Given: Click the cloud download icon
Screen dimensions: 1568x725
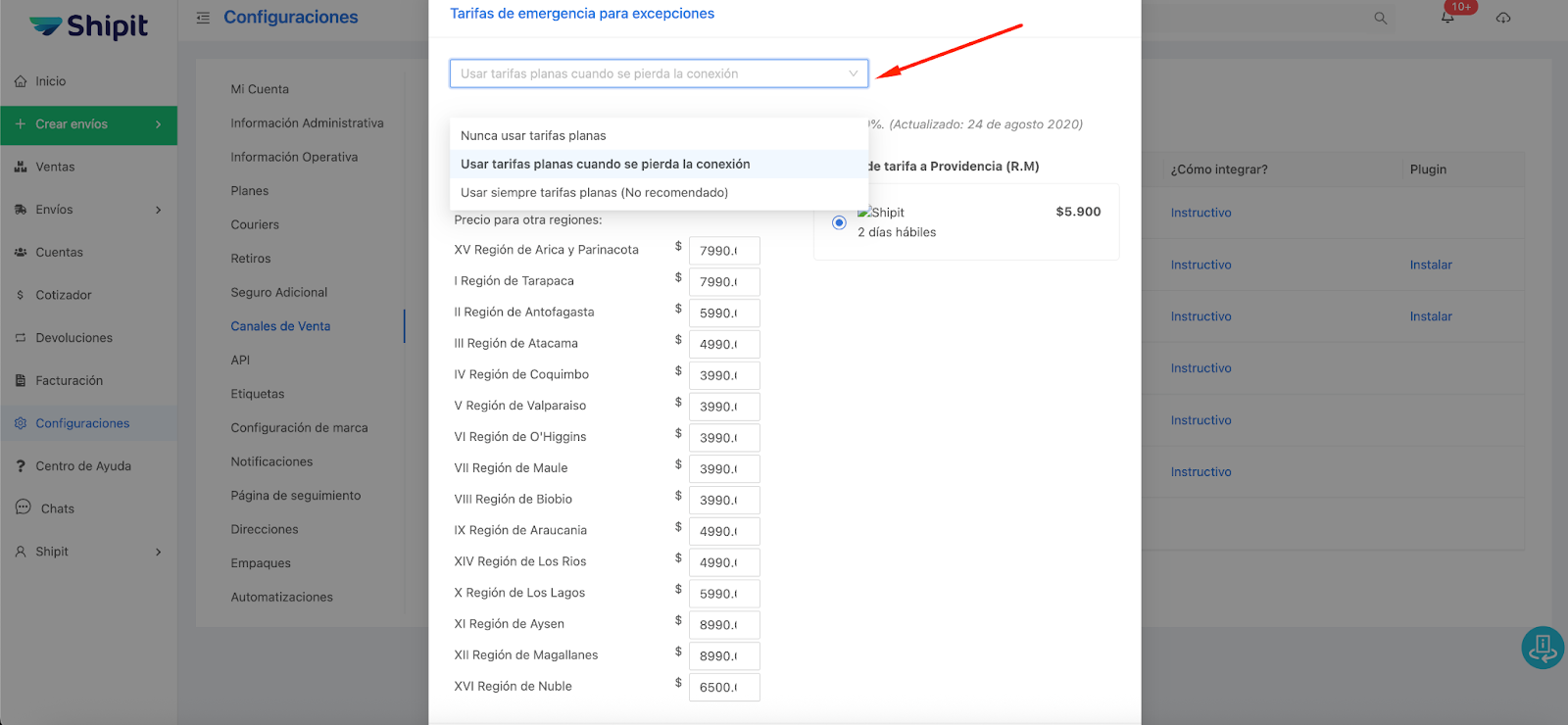Looking at the screenshot, I should point(1503,18).
